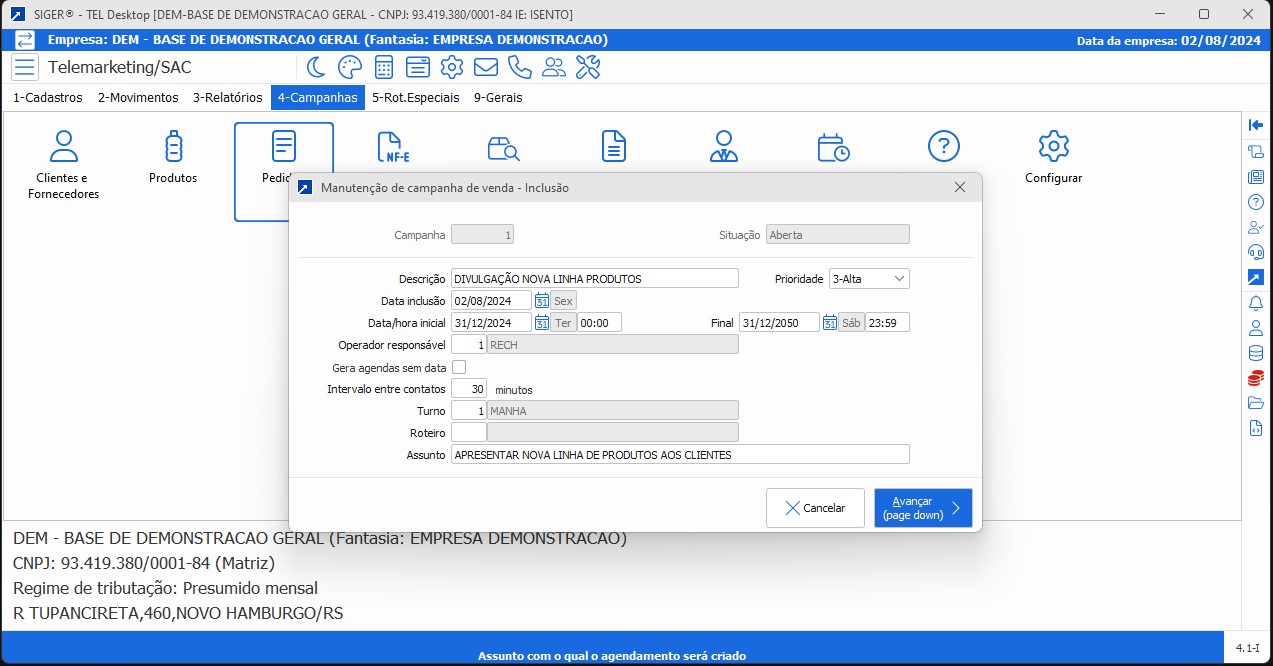Image resolution: width=1273 pixels, height=666 pixels.
Task: Click into the Assunto text field
Action: pos(680,455)
